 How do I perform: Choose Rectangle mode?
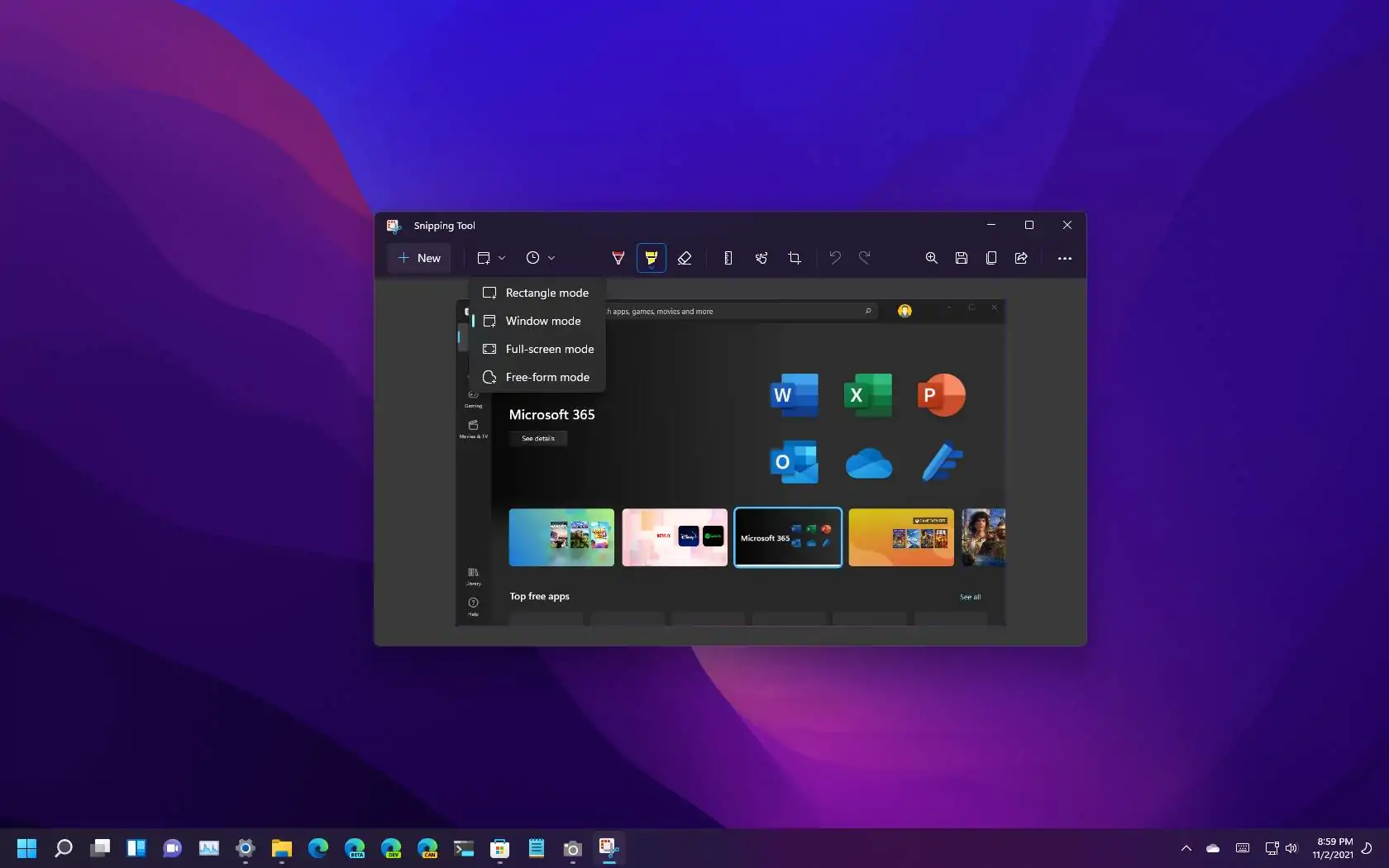click(x=537, y=293)
